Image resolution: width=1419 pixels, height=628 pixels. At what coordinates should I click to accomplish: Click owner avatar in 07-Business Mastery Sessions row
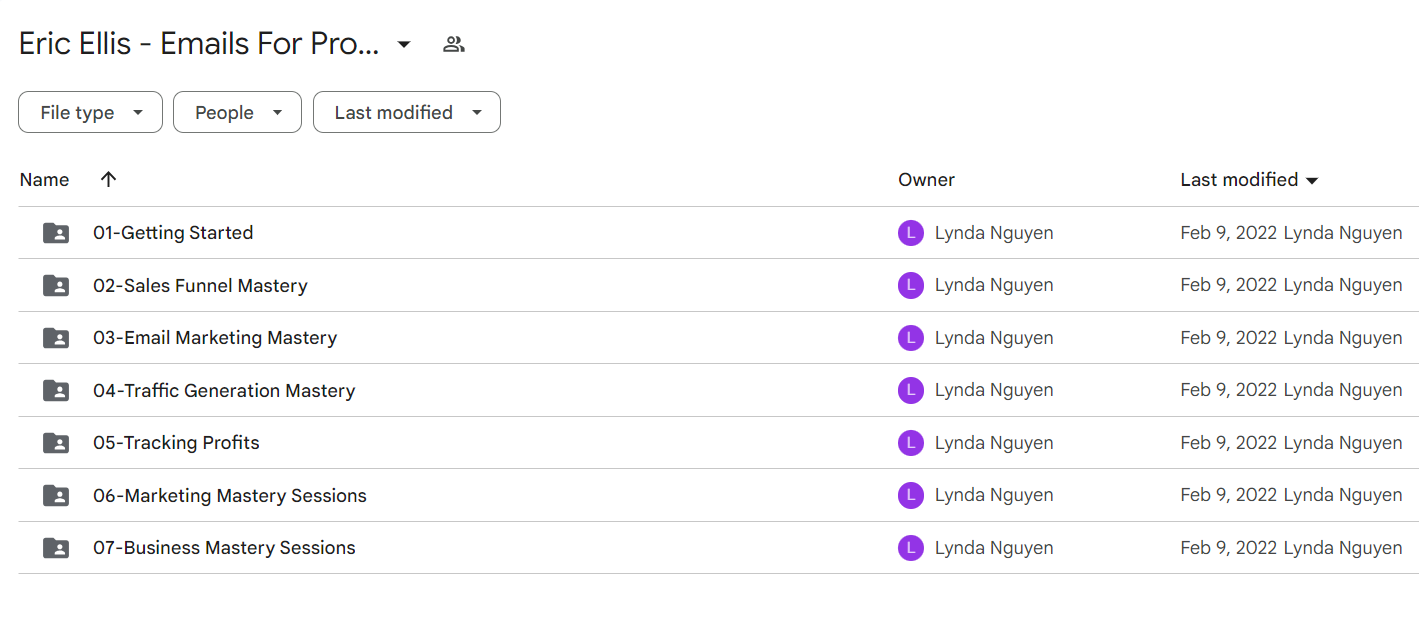click(x=910, y=548)
